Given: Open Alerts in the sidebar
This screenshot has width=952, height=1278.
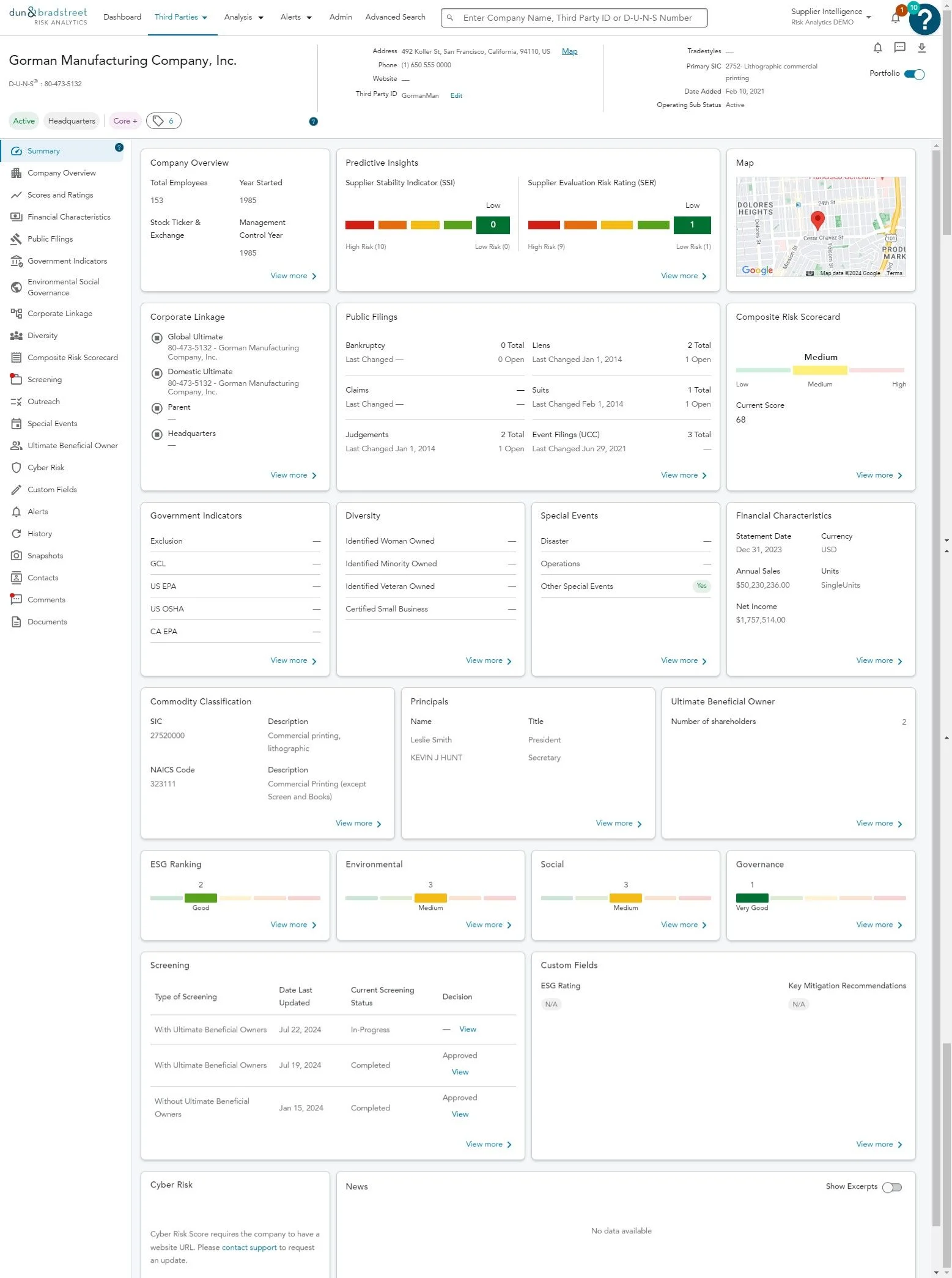Looking at the screenshot, I should click(x=62, y=512).
